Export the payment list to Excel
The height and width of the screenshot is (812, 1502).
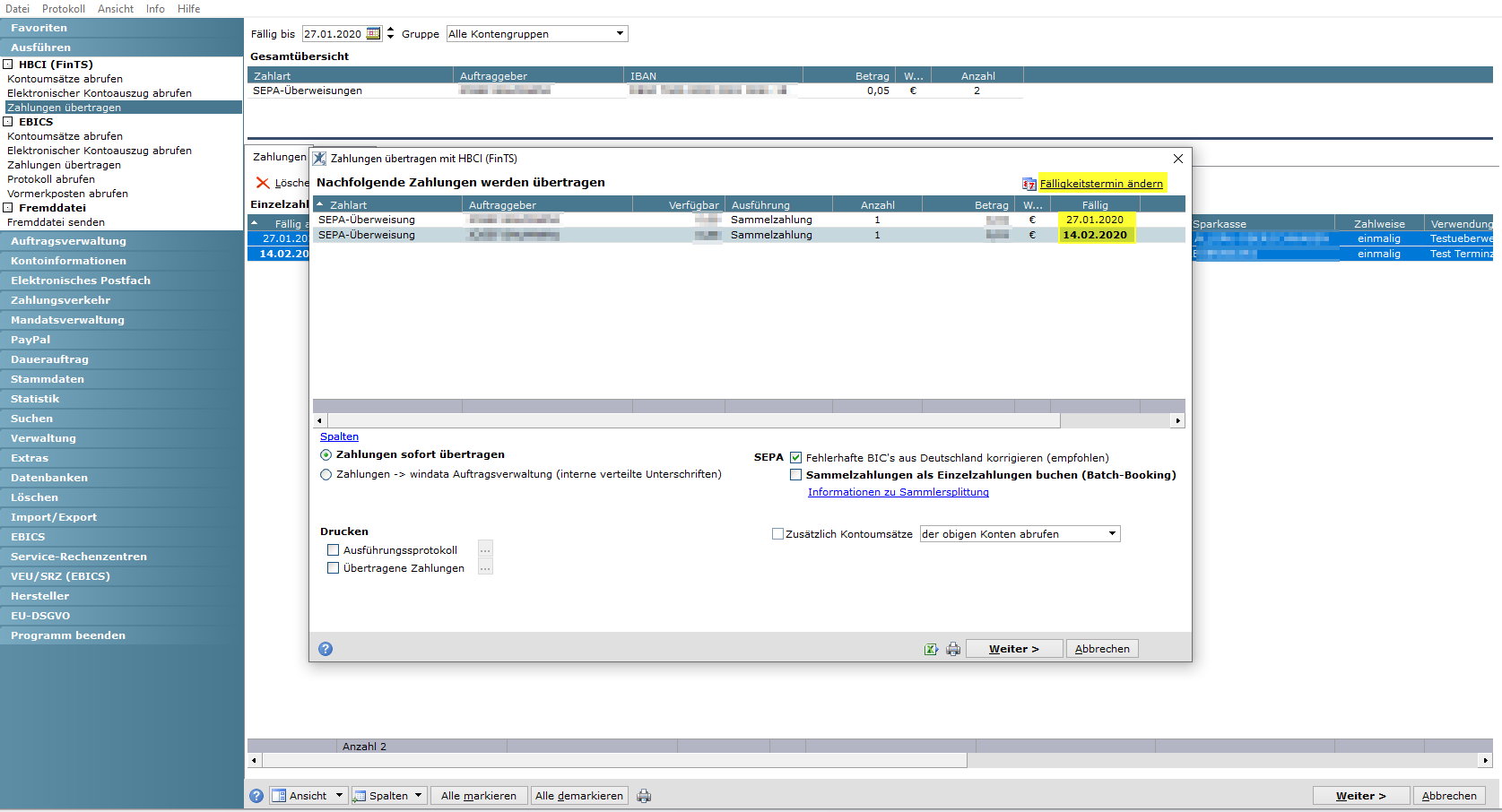coord(932,649)
